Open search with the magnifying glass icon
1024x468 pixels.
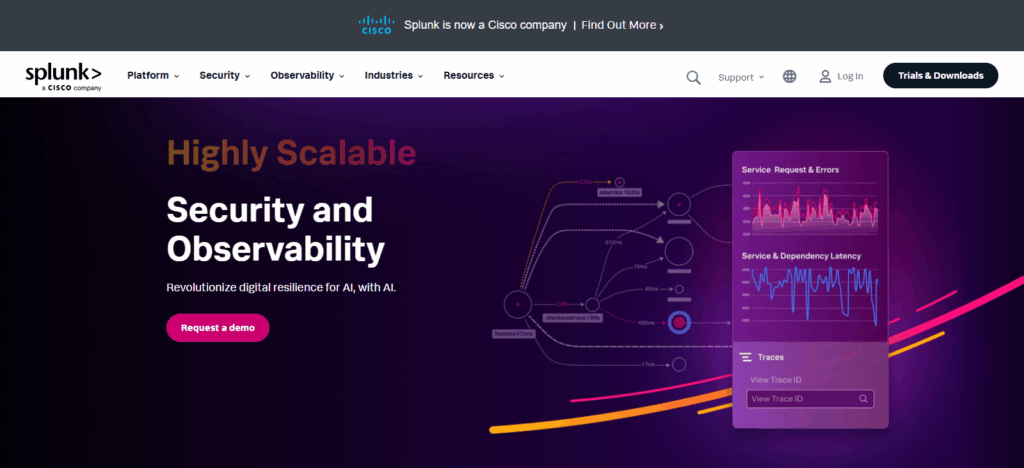(x=693, y=77)
